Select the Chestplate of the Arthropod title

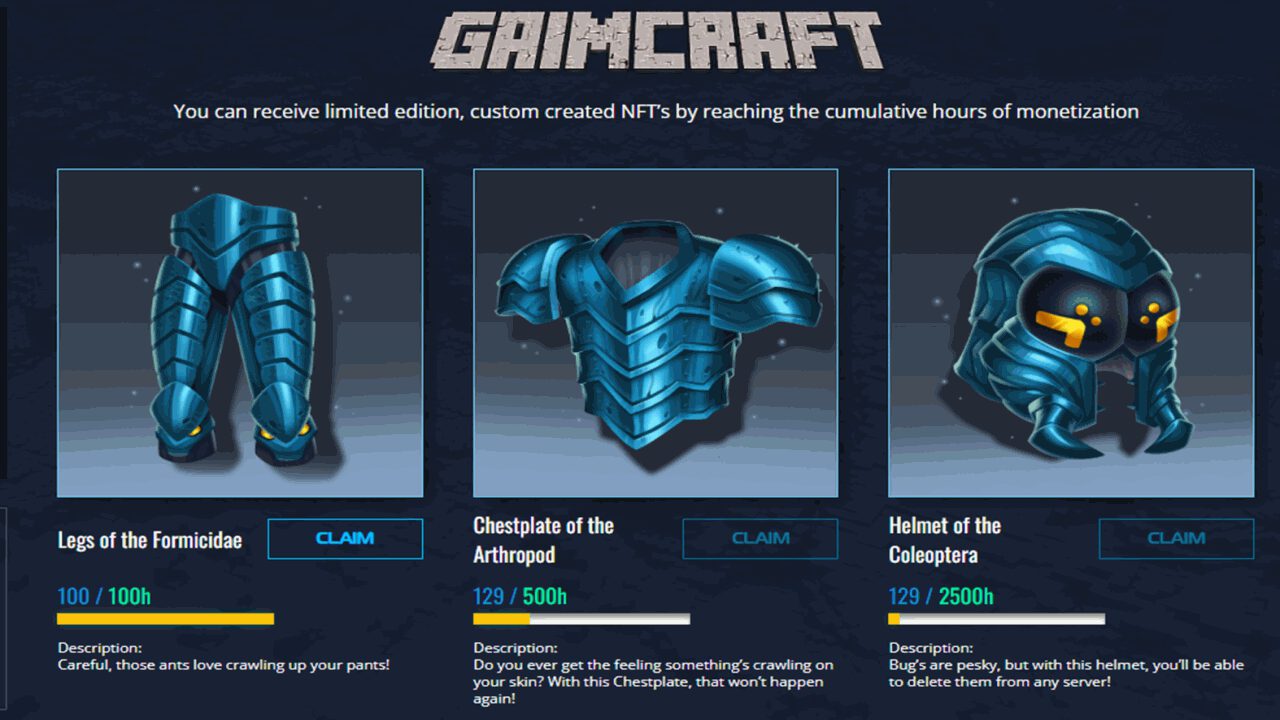(x=543, y=540)
